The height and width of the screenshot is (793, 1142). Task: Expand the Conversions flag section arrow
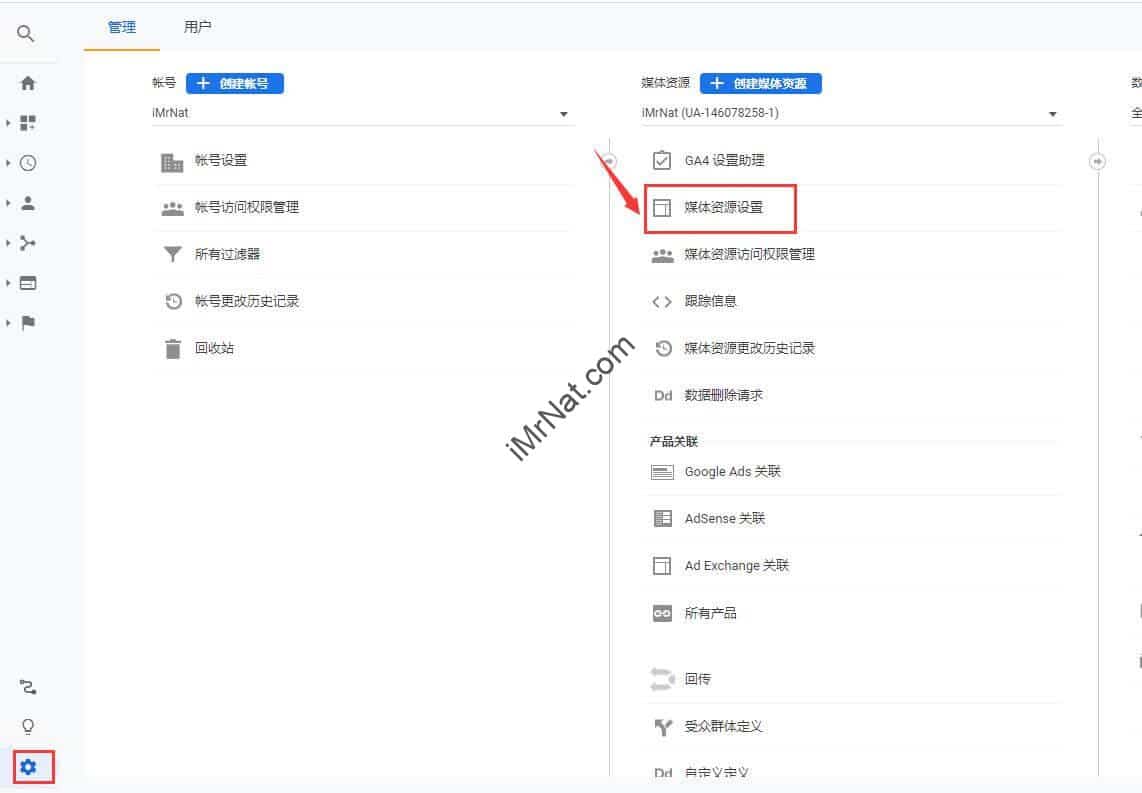click(x=8, y=323)
